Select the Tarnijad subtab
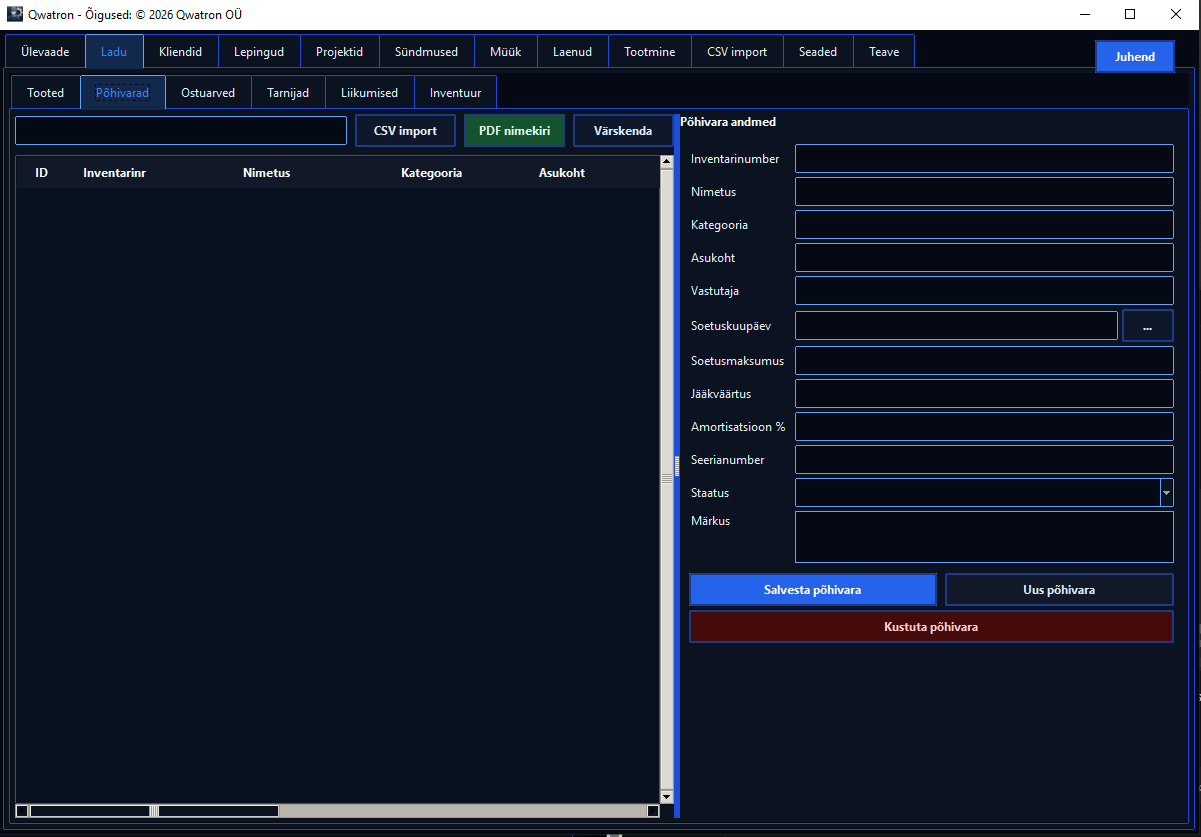This screenshot has height=837, width=1201. tap(288, 93)
